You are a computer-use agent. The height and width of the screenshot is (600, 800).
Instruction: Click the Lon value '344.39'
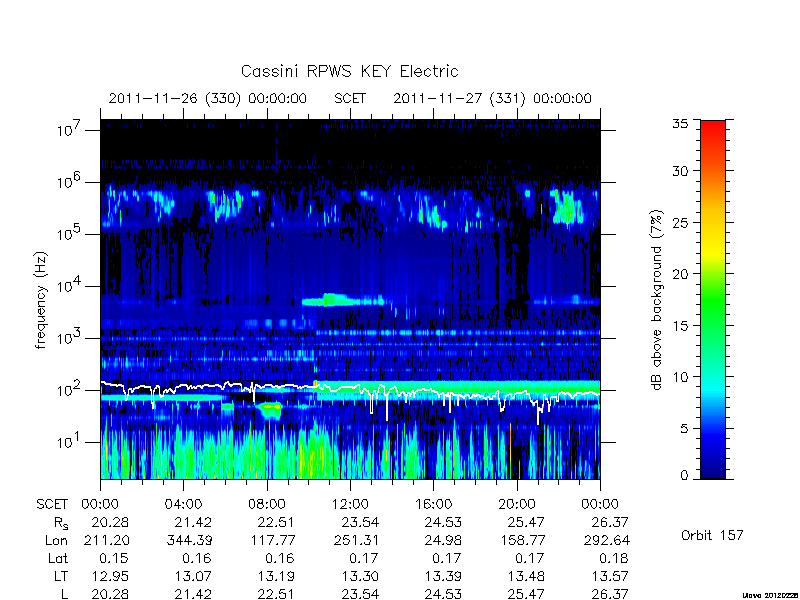pos(188,540)
